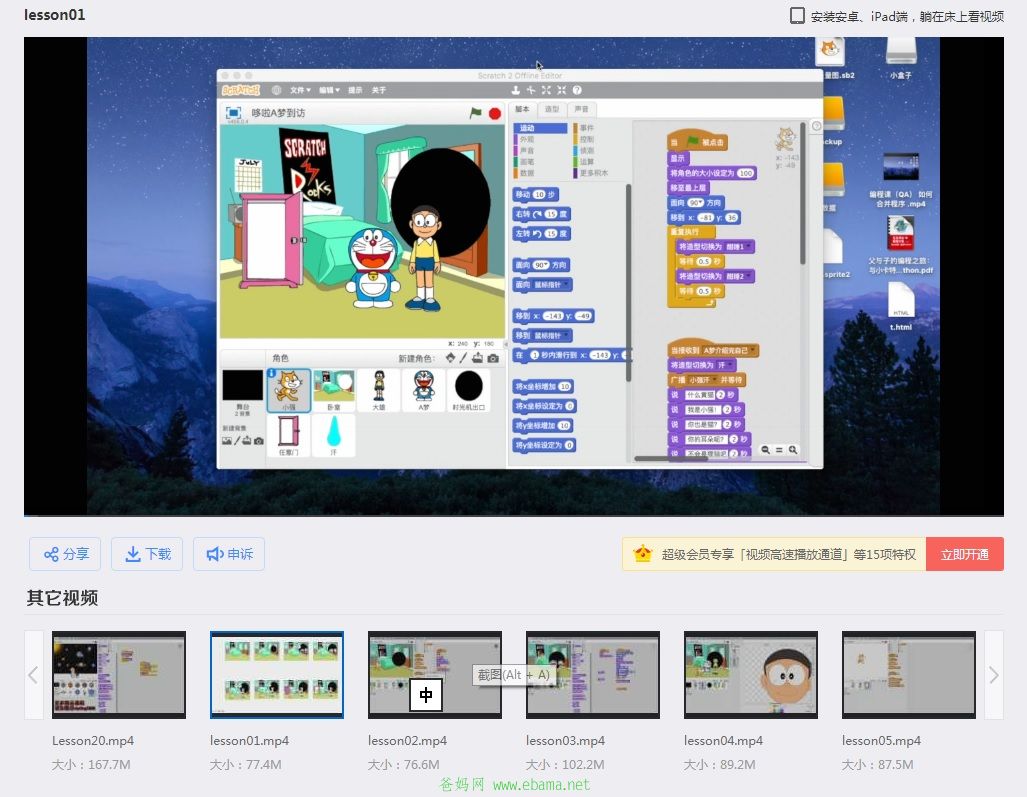Select the 卧室 sprite thumbnail

[333, 390]
